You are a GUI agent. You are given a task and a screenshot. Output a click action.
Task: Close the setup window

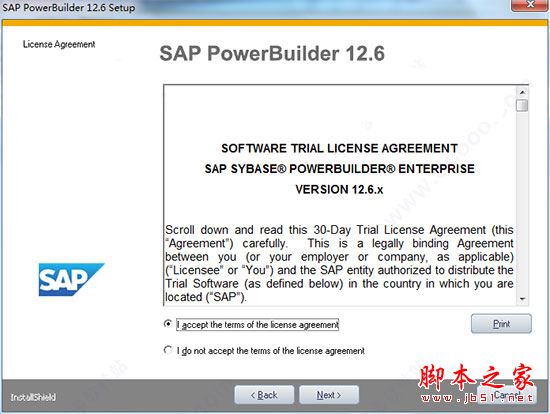click(530, 5)
